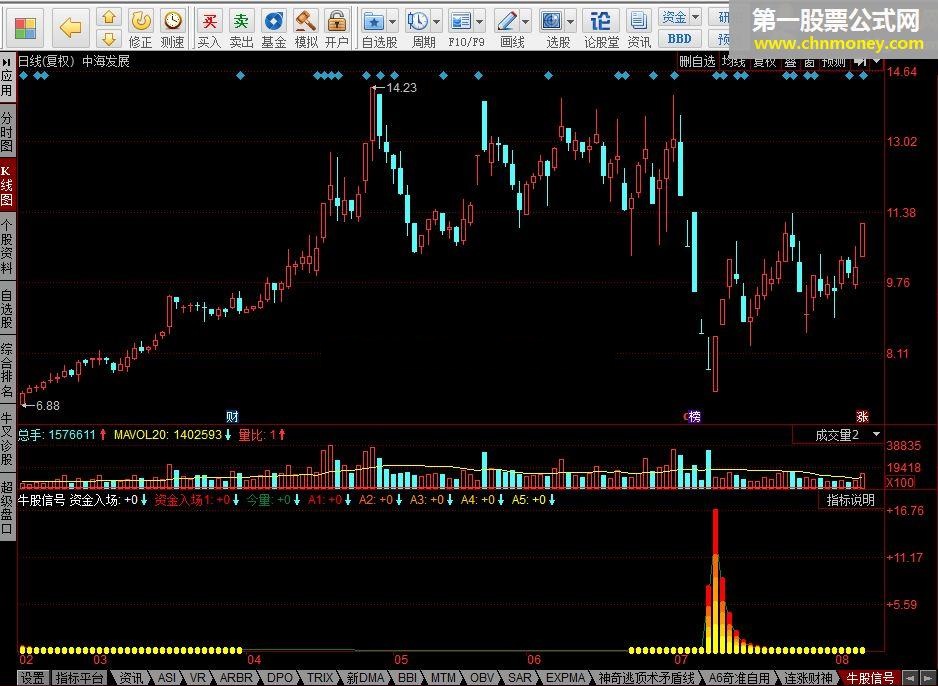The image size is (938, 686).
Task: Click the 中海发展 stock name
Action: tap(106, 61)
